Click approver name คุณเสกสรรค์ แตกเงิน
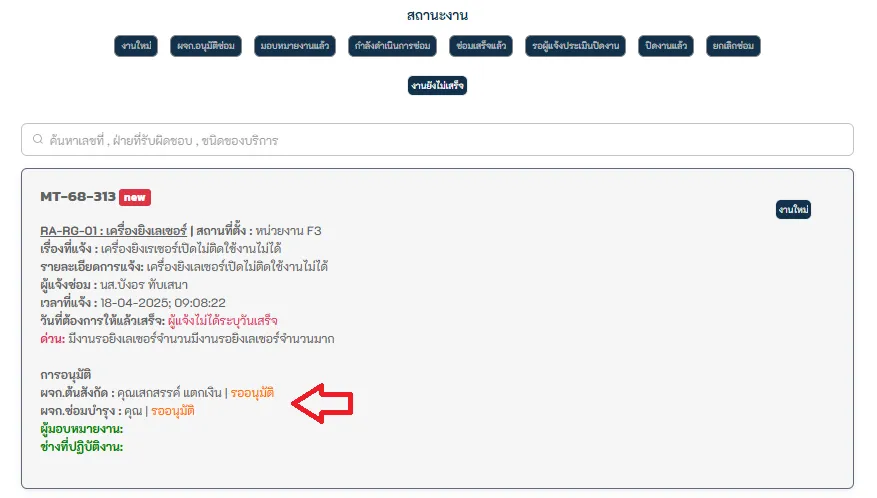Viewport: 877px width, 498px height. pos(169,393)
